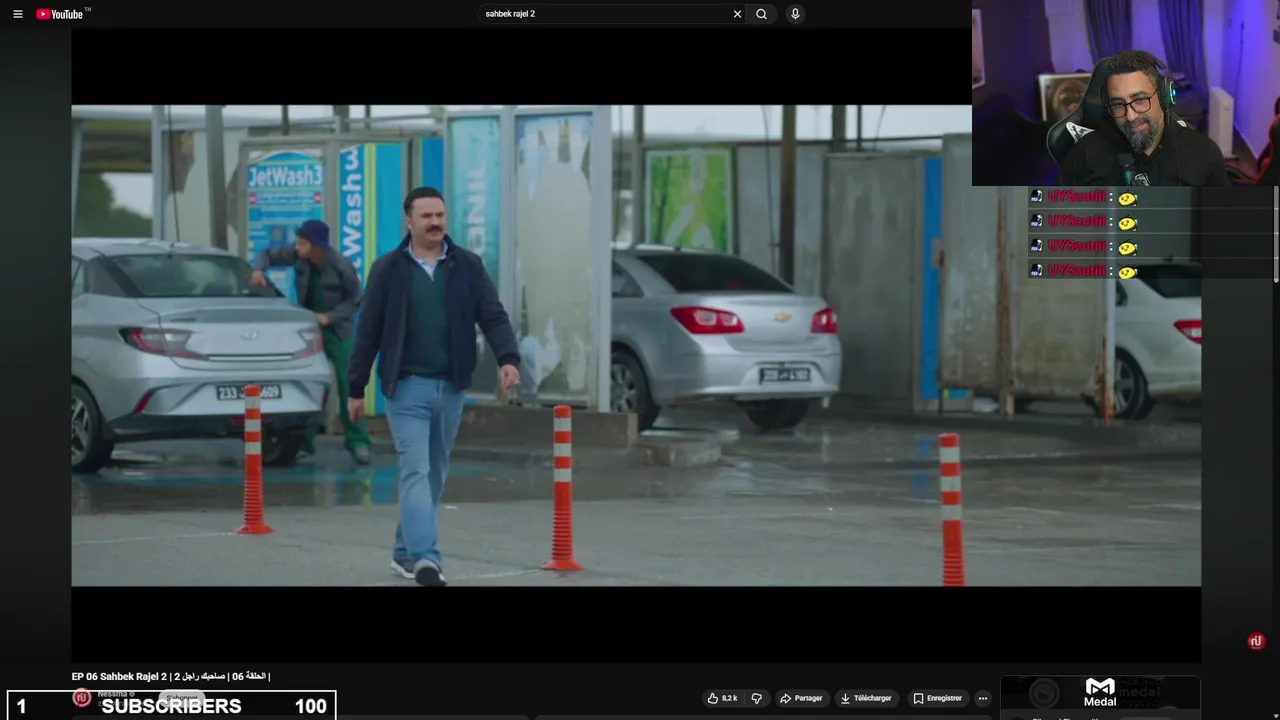Open more actions three-dot menu

[983, 698]
